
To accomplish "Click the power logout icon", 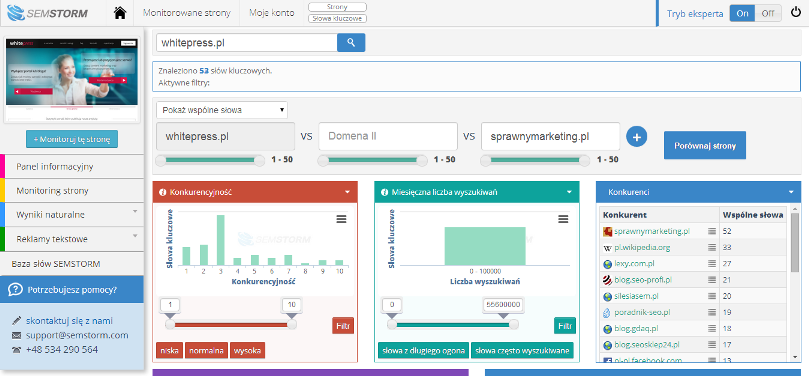I will pos(796,13).
